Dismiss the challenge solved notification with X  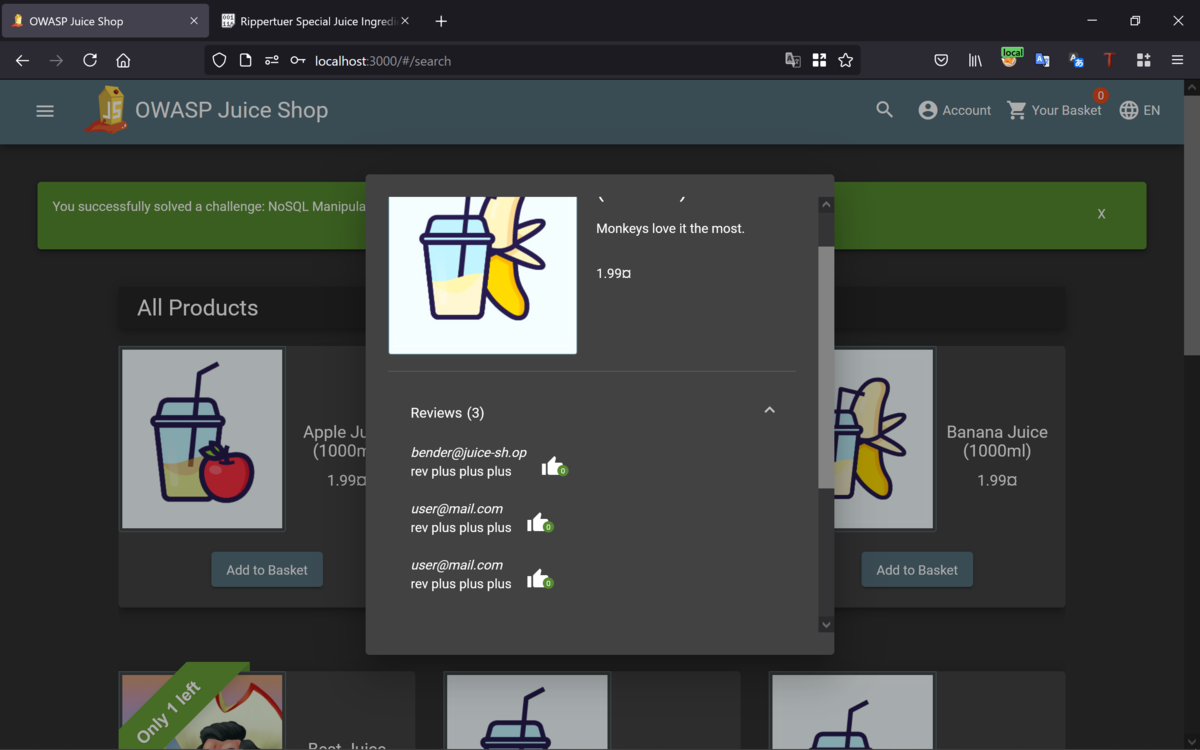(1101, 214)
